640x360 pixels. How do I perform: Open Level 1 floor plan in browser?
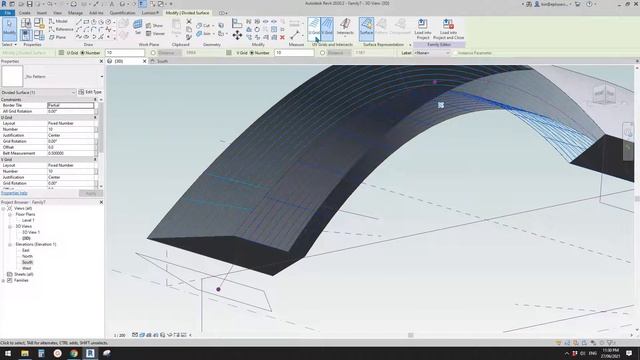(28, 220)
